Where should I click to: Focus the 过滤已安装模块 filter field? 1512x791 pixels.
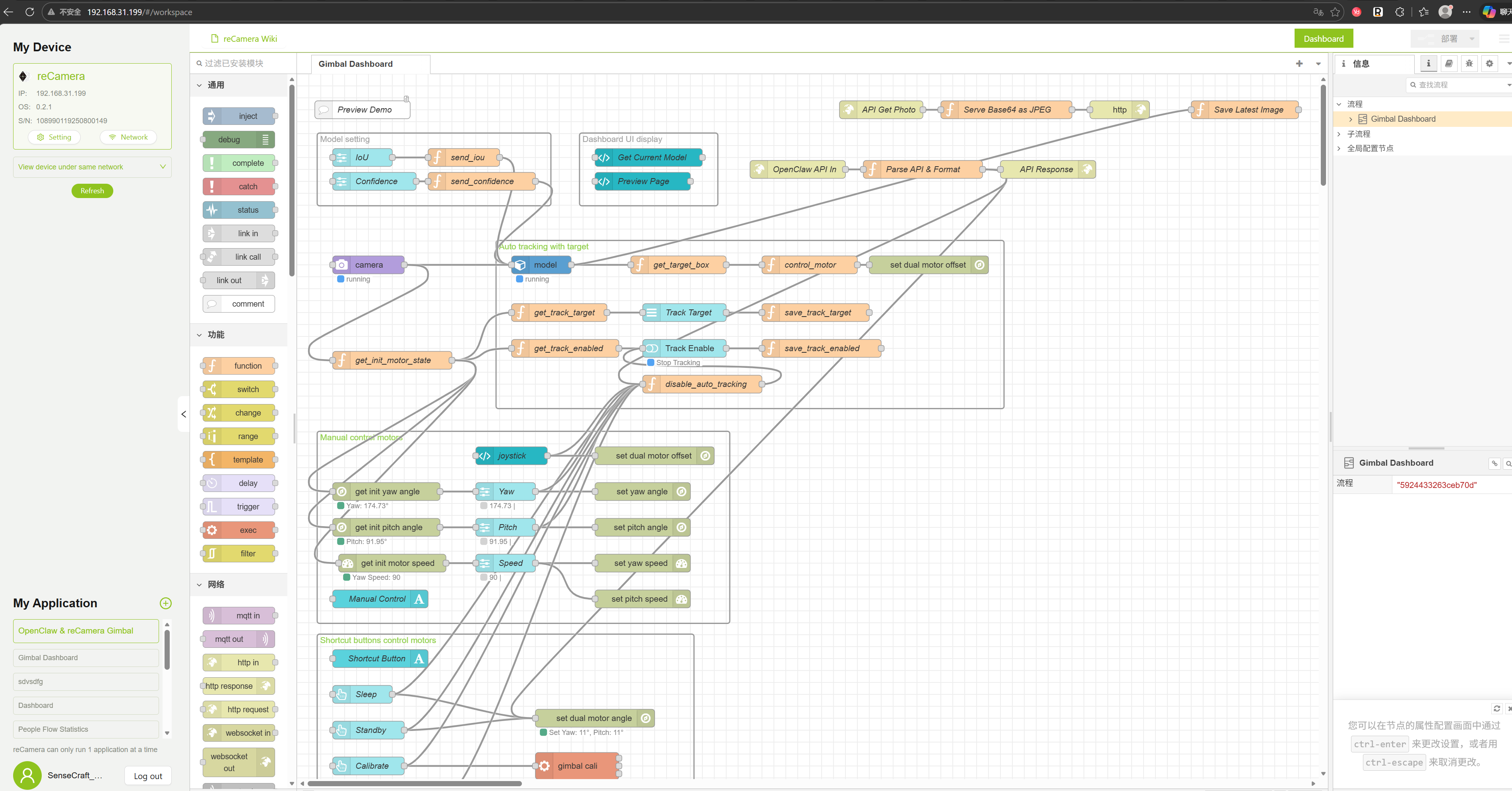pyautogui.click(x=240, y=63)
